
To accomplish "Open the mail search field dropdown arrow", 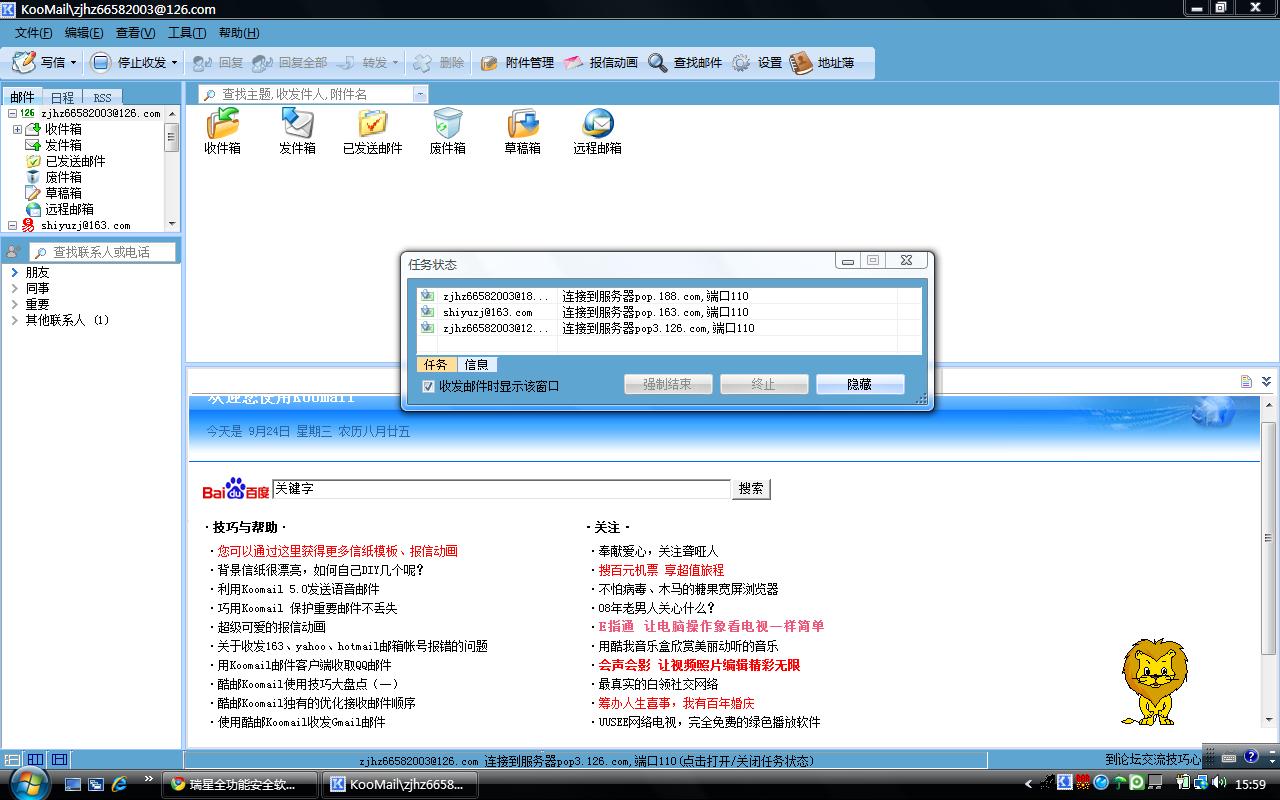I will pyautogui.click(x=420, y=94).
